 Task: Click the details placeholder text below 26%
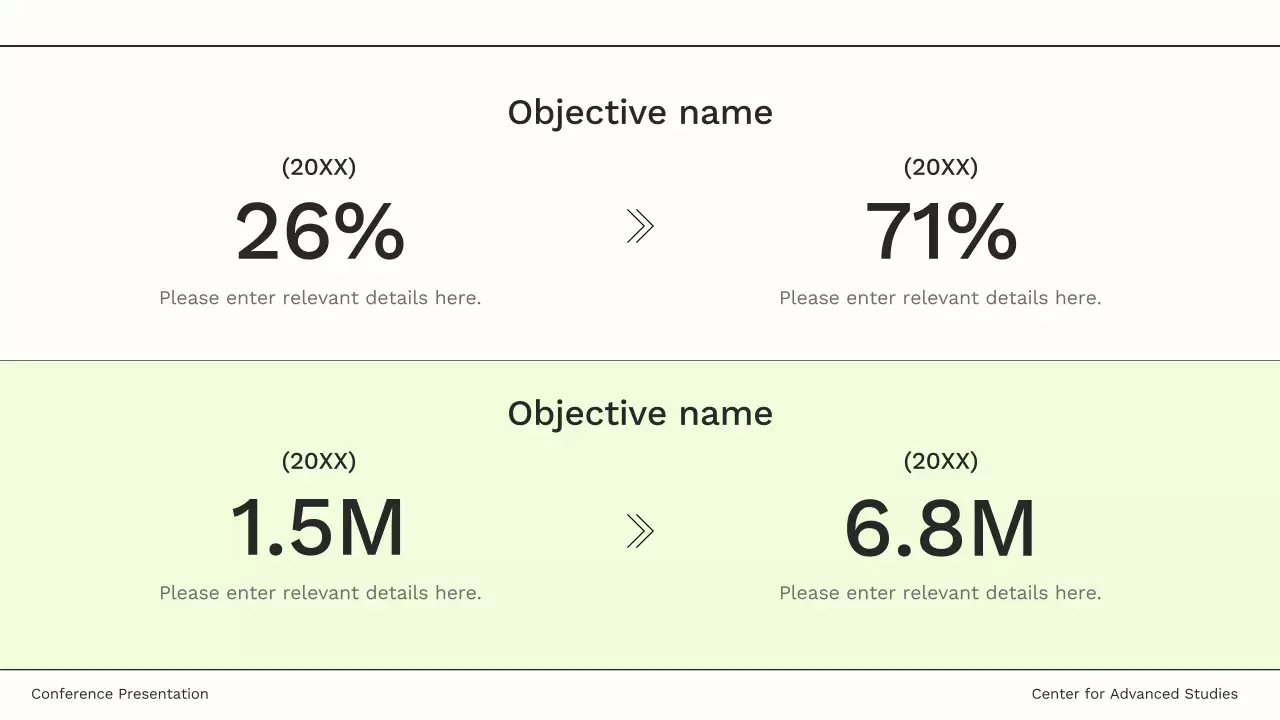click(320, 298)
